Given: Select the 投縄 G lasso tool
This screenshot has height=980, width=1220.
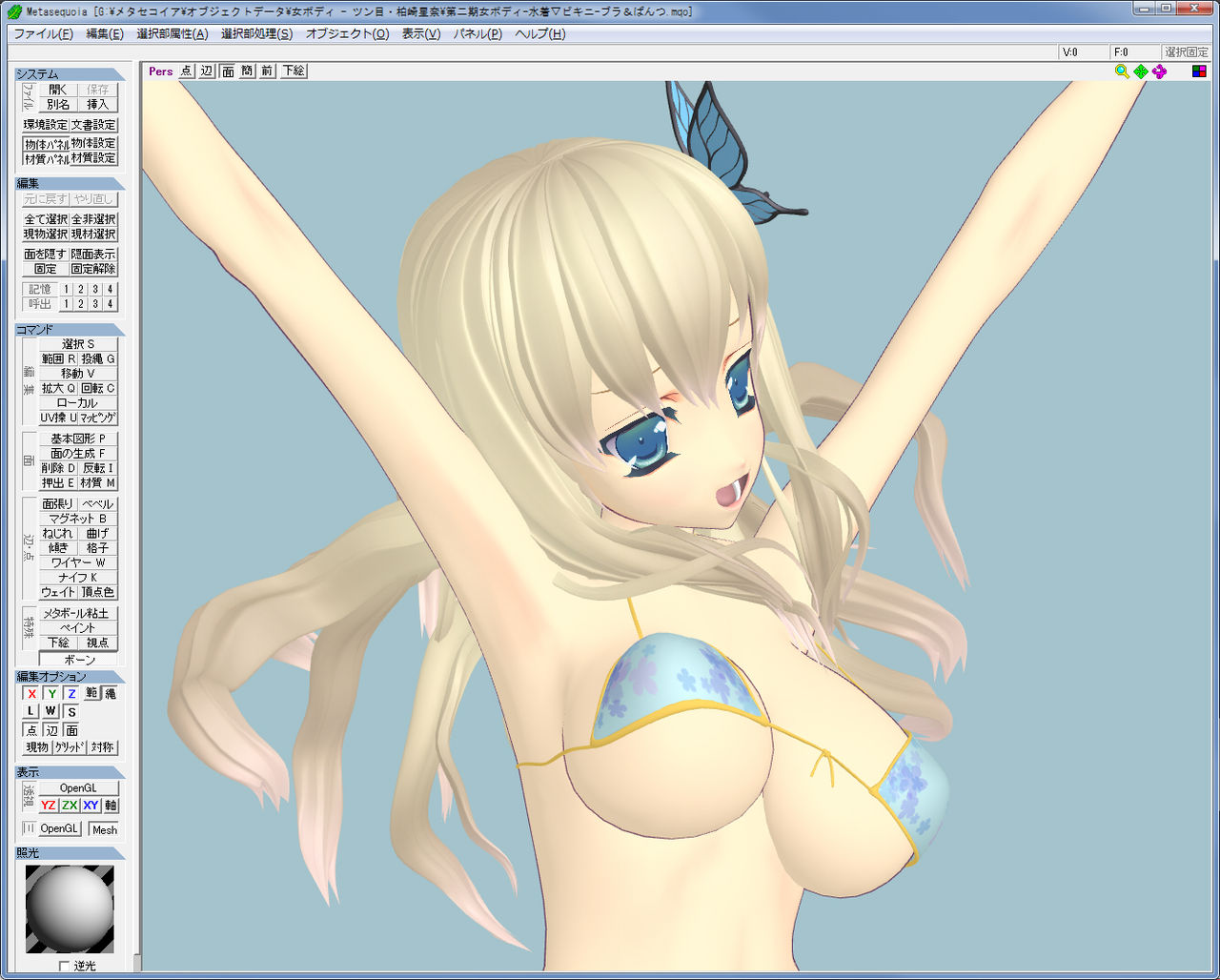Looking at the screenshot, I should click(x=98, y=359).
